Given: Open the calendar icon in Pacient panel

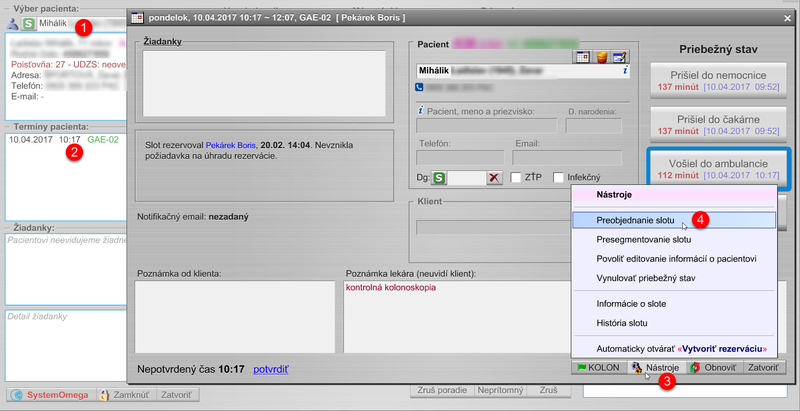Looking at the screenshot, I should tap(583, 57).
